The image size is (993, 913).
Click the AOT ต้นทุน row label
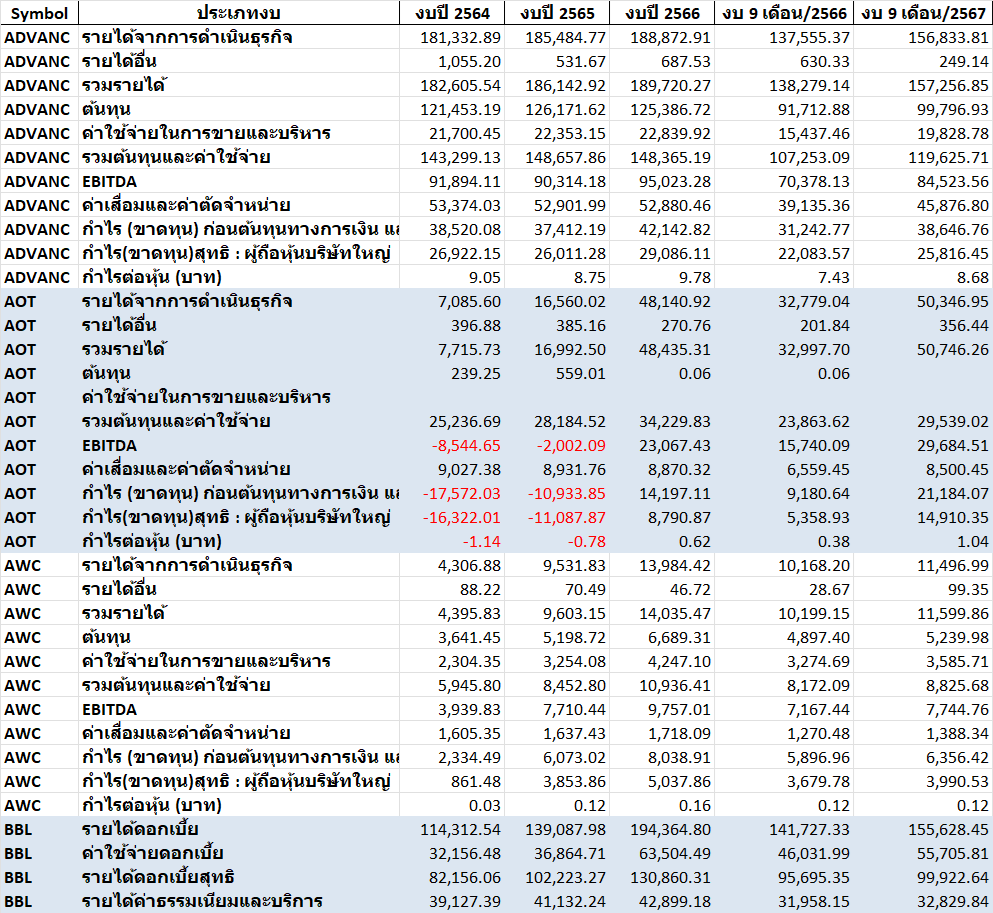106,374
